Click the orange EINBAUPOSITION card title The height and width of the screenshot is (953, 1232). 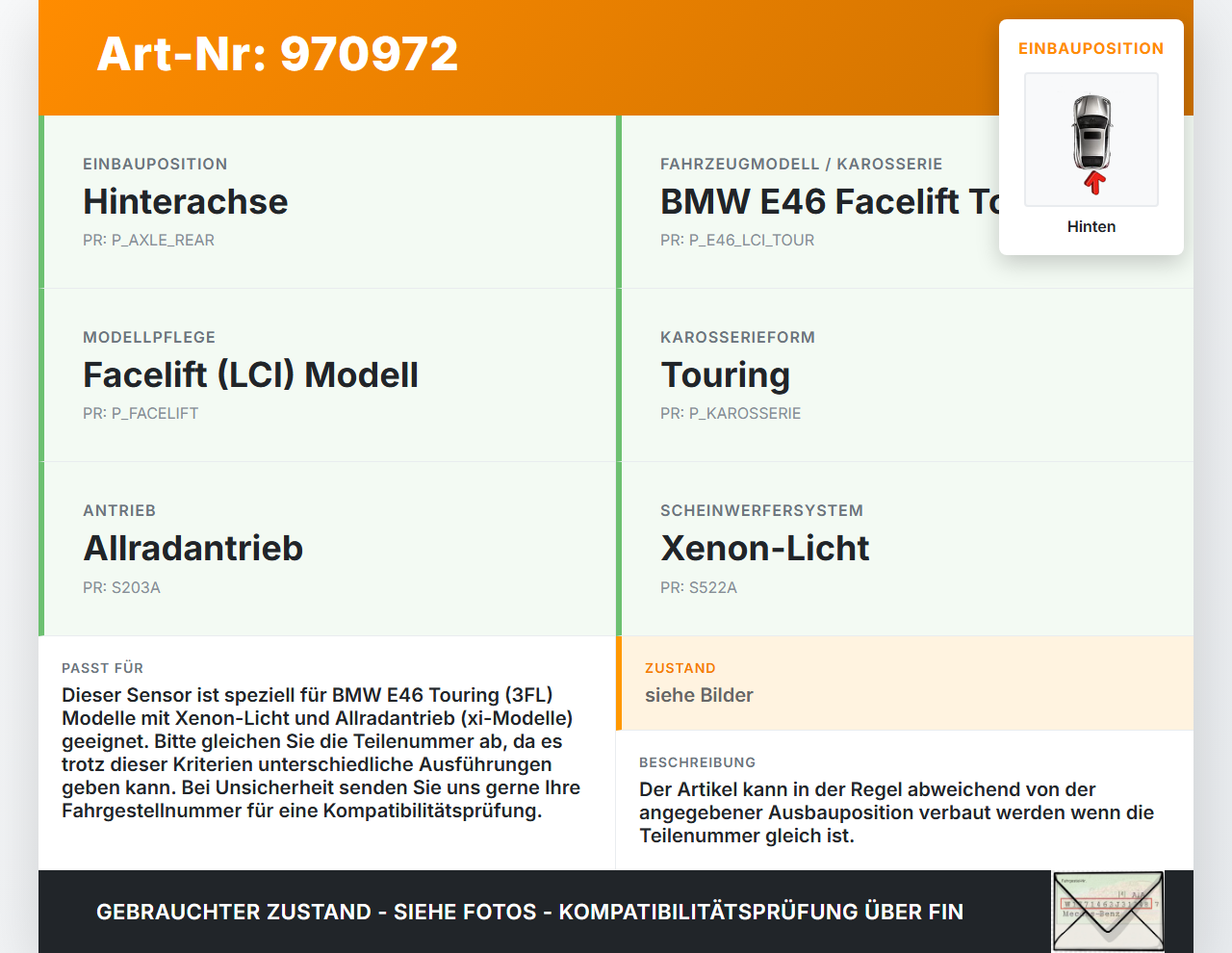(x=1091, y=48)
